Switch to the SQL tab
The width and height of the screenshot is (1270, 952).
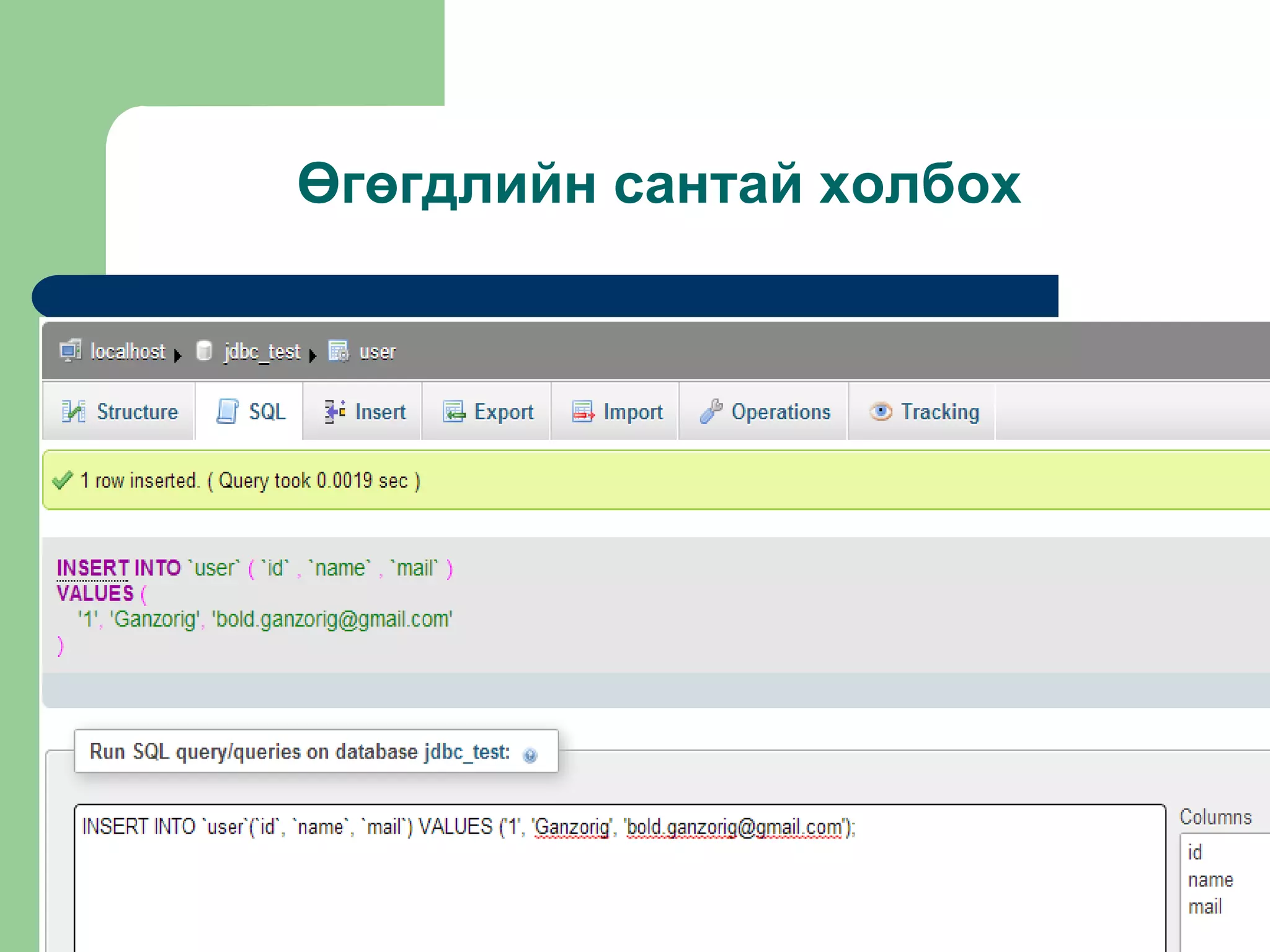click(249, 412)
